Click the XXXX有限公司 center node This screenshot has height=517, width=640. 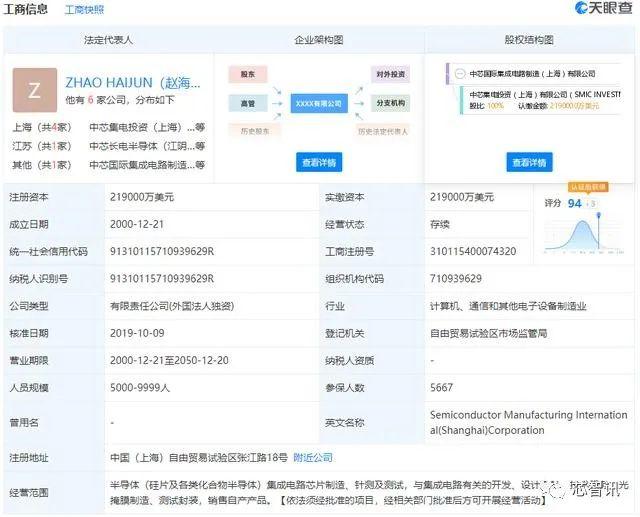(x=319, y=104)
